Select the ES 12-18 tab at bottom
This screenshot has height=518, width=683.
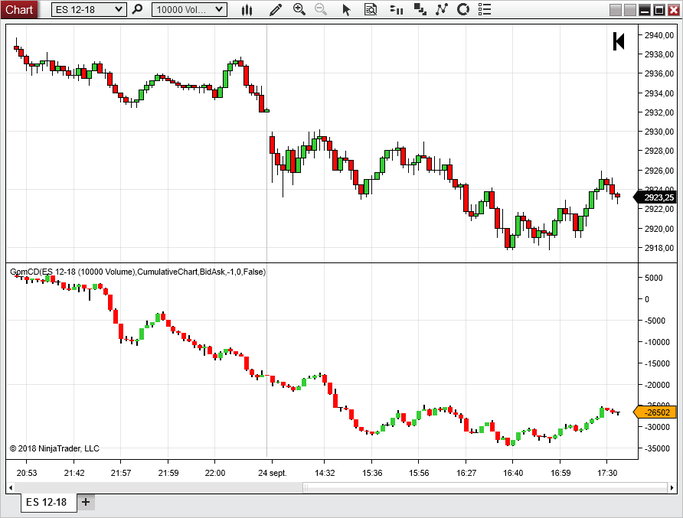click(47, 502)
